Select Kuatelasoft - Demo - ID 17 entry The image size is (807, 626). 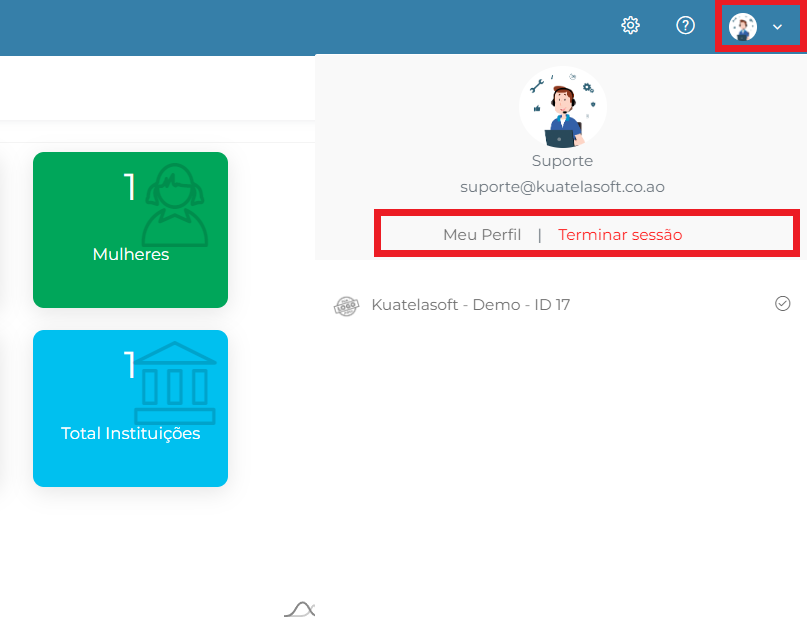(x=562, y=305)
